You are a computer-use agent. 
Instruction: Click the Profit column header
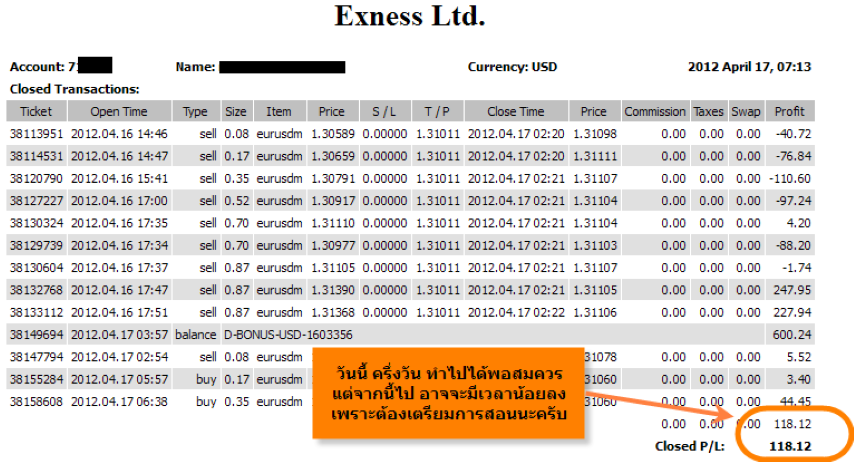[x=790, y=111]
